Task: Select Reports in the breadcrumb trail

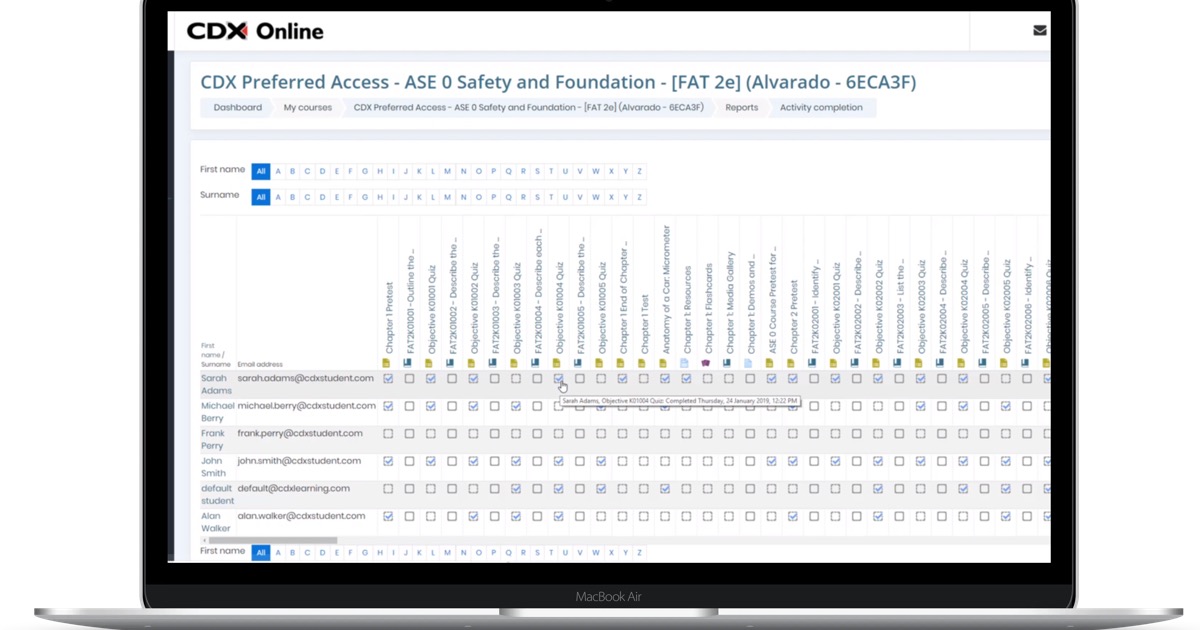Action: tap(741, 108)
